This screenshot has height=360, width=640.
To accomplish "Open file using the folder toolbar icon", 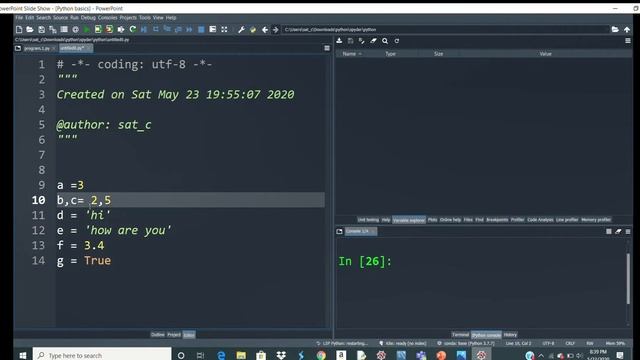I will (x=30, y=29).
